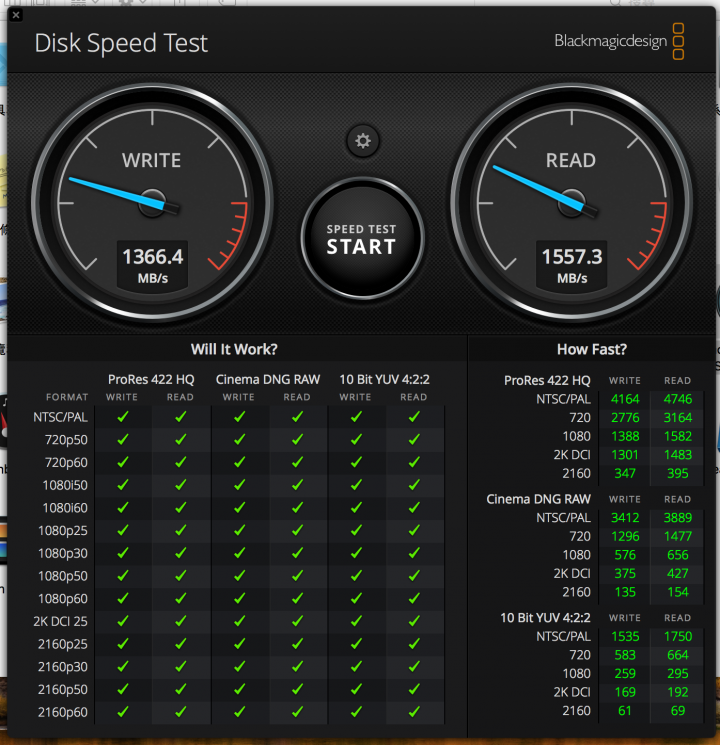This screenshot has width=720, height=745.
Task: Select the NTSC/PAL format row label
Action: (60, 417)
